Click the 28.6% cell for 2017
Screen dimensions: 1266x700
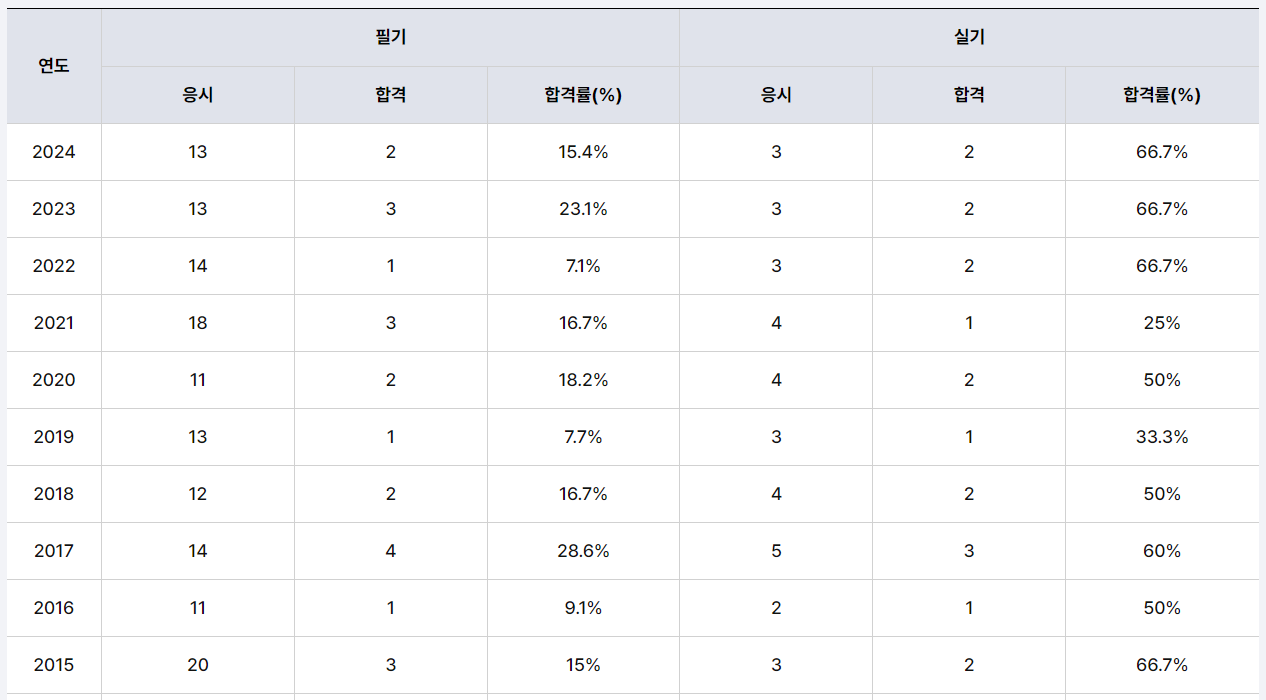coord(583,551)
